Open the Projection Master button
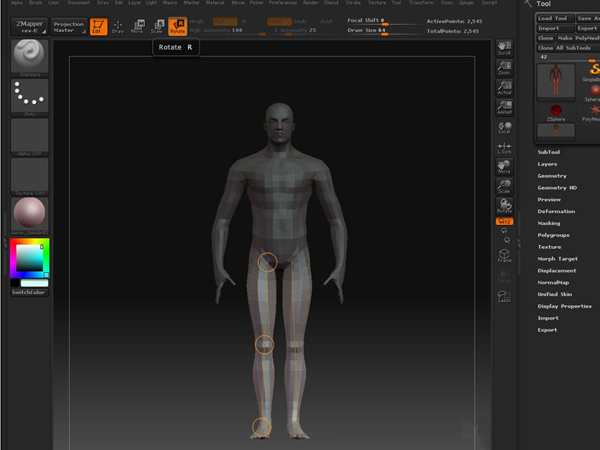 coord(68,26)
